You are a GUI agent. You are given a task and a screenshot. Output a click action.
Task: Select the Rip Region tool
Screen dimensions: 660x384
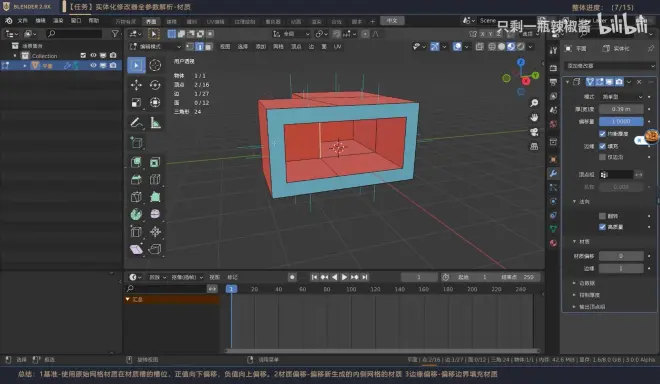coord(155,249)
